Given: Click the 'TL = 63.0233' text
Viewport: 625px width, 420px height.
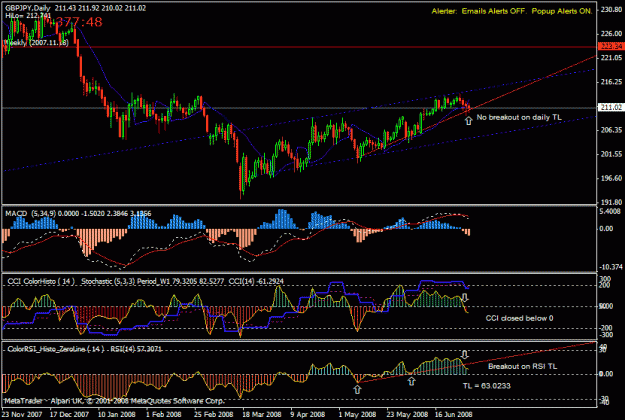Looking at the screenshot, I should click(x=487, y=386).
